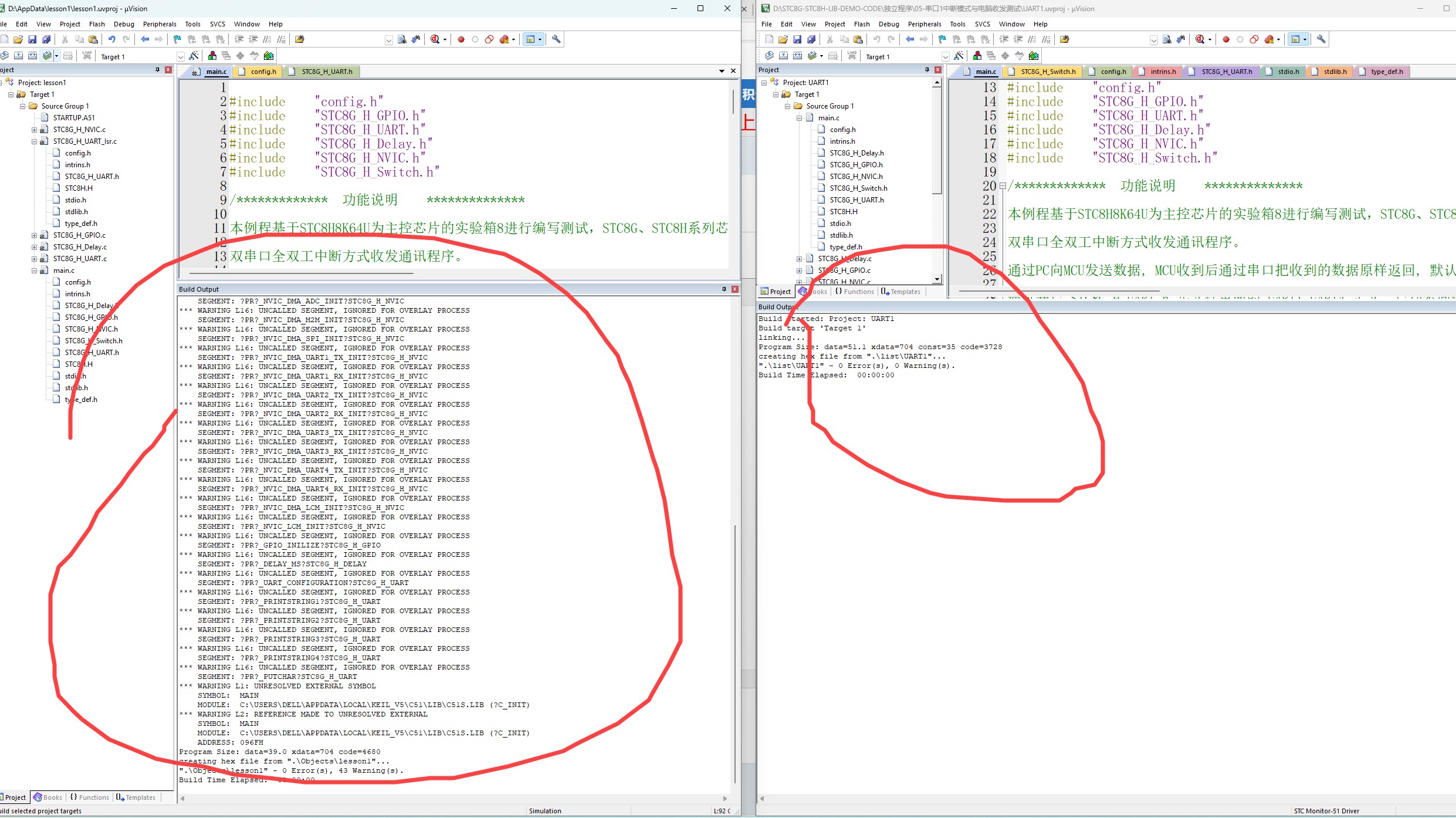Viewport: 1456px width, 818px height.
Task: Switch to Functions tab in lesson1 window
Action: coord(89,797)
